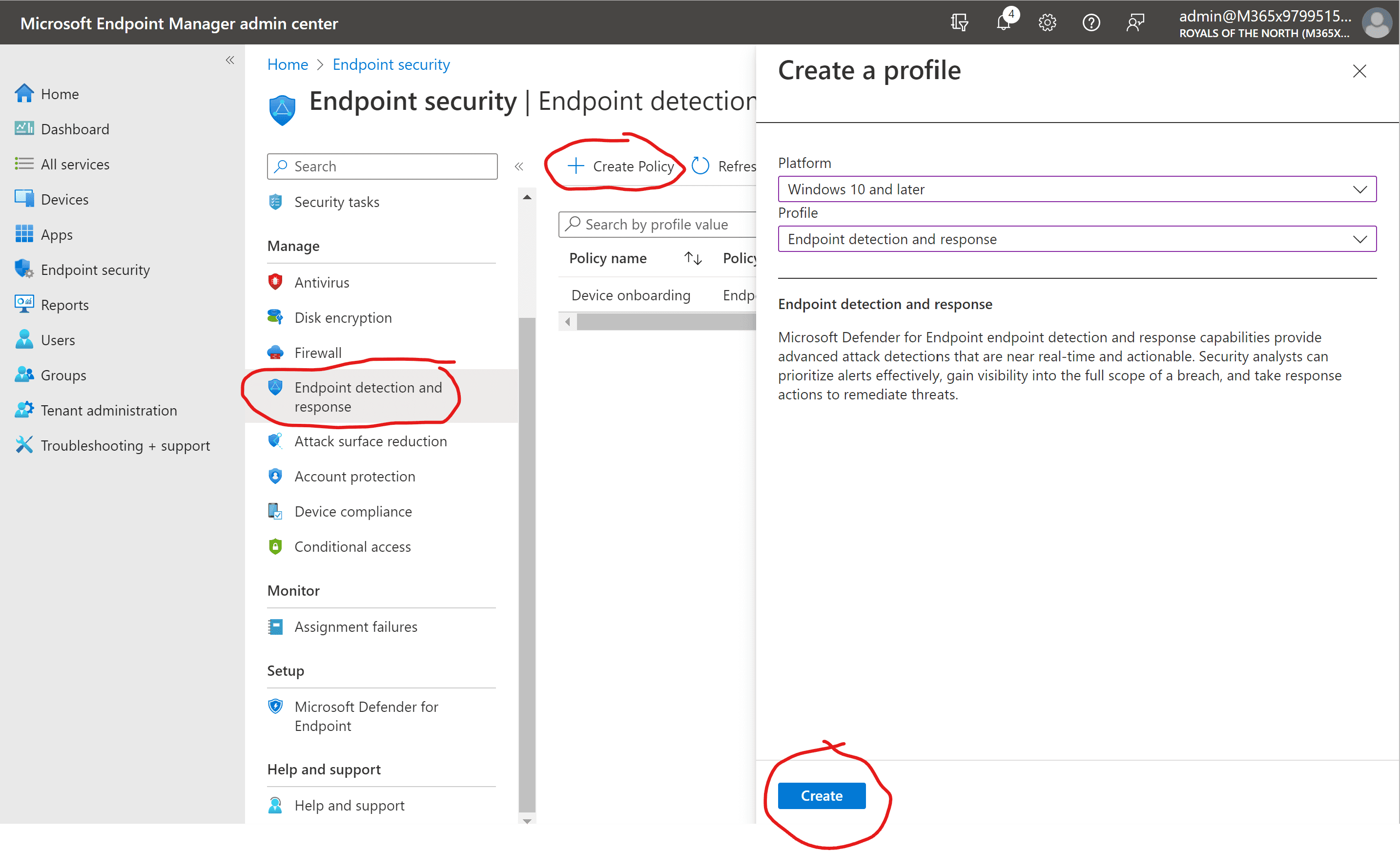Select Antivirus under Manage

(x=322, y=282)
